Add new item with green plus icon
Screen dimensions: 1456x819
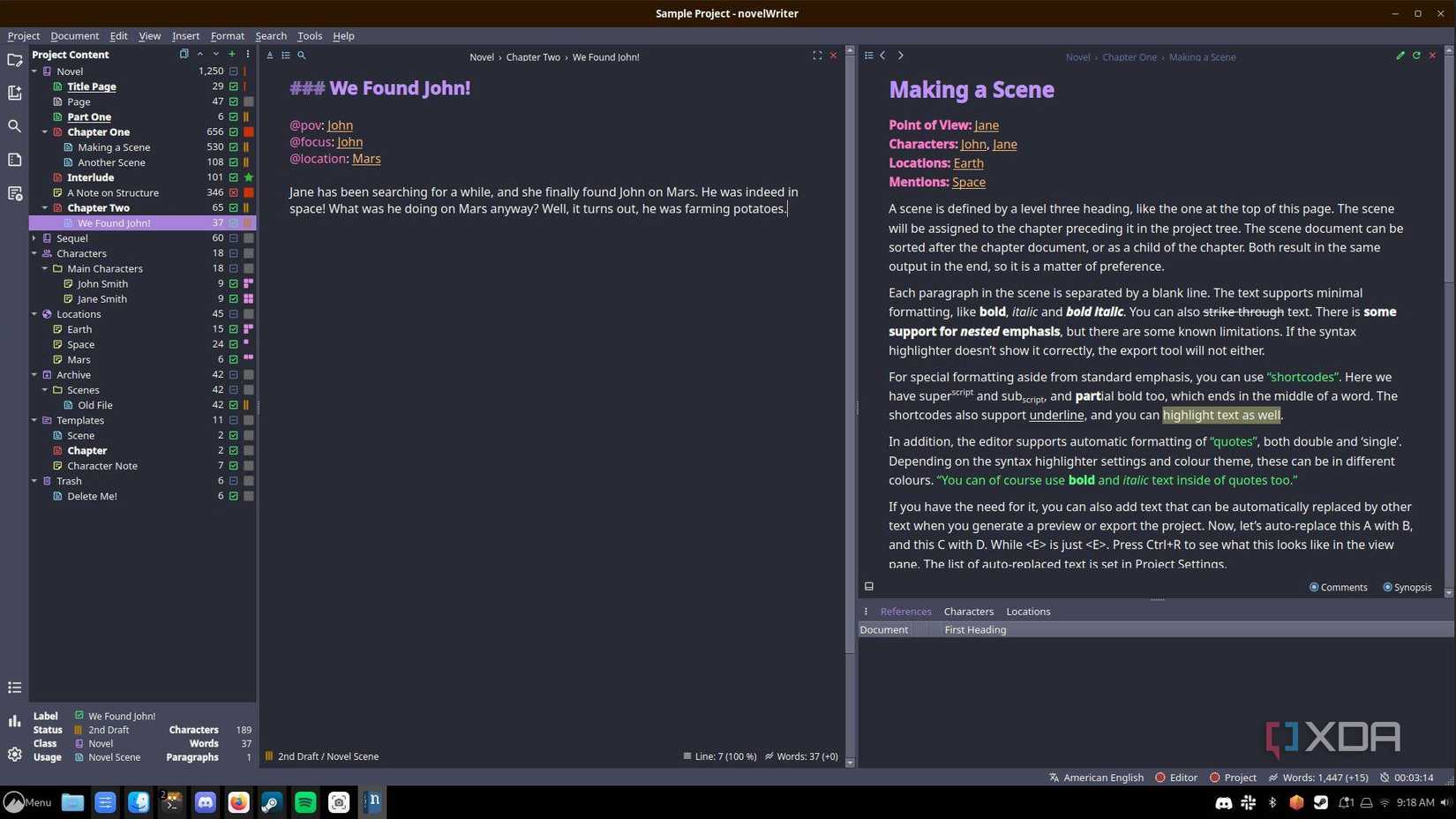(x=232, y=54)
